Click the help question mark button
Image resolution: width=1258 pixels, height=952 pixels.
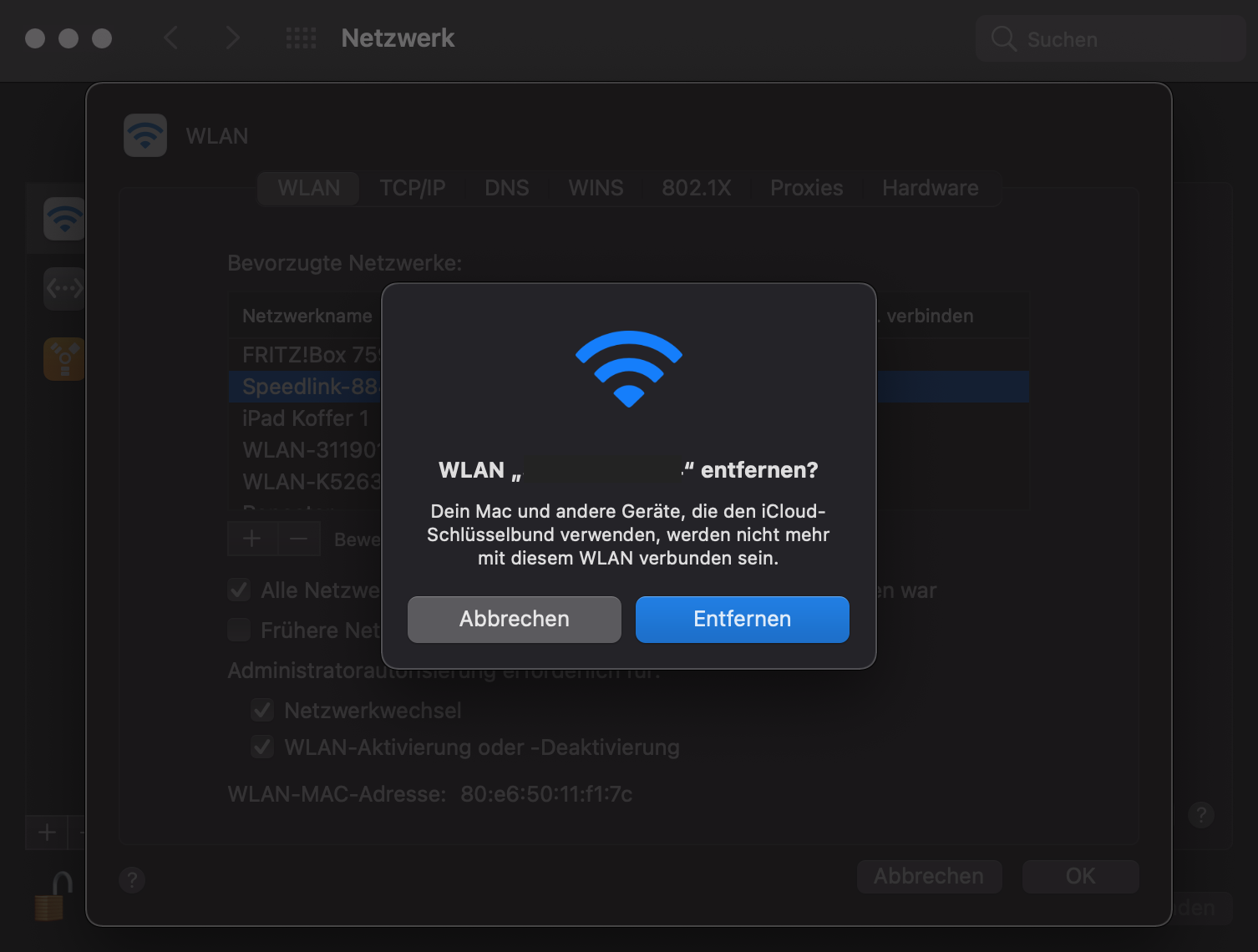[x=132, y=879]
